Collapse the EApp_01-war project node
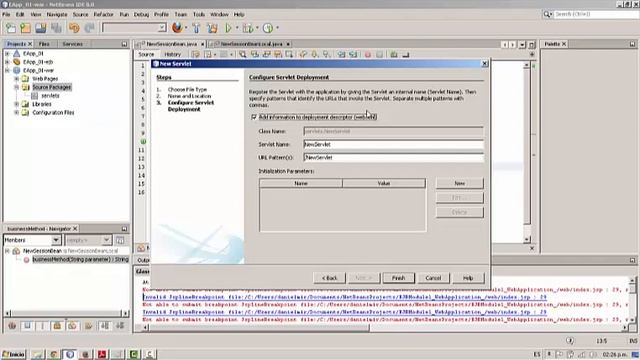The width and height of the screenshot is (640, 360). (x=7, y=70)
